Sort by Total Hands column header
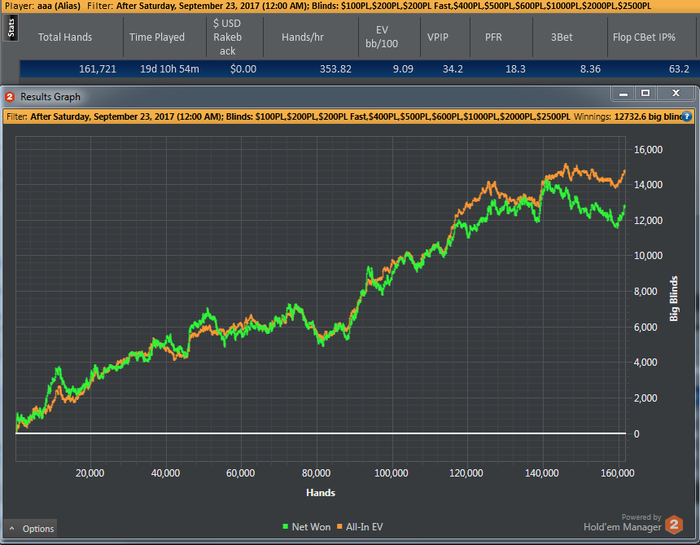Image resolution: width=700 pixels, height=545 pixels. (65, 37)
